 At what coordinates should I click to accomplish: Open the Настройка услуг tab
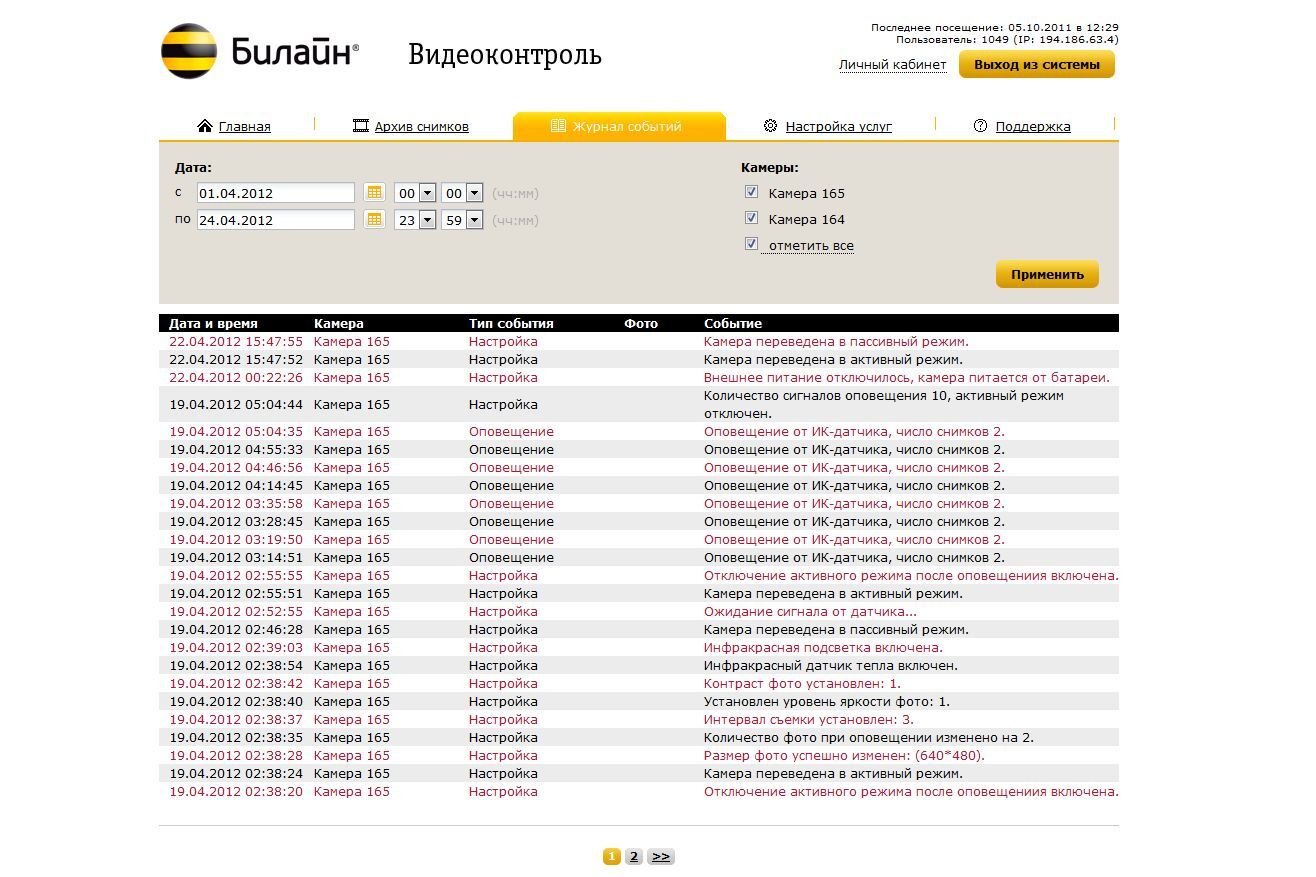pyautogui.click(x=838, y=126)
